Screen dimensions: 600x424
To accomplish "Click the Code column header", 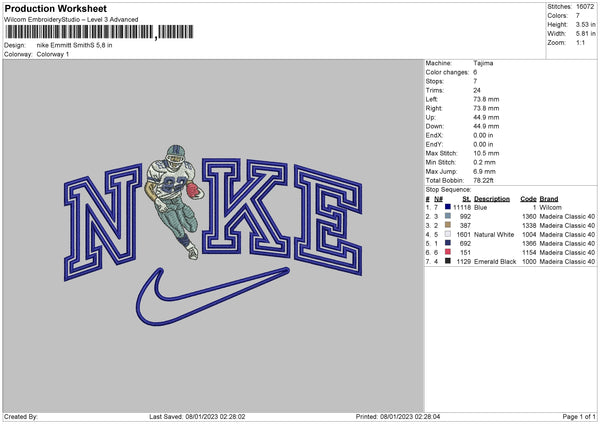I will point(528,199).
